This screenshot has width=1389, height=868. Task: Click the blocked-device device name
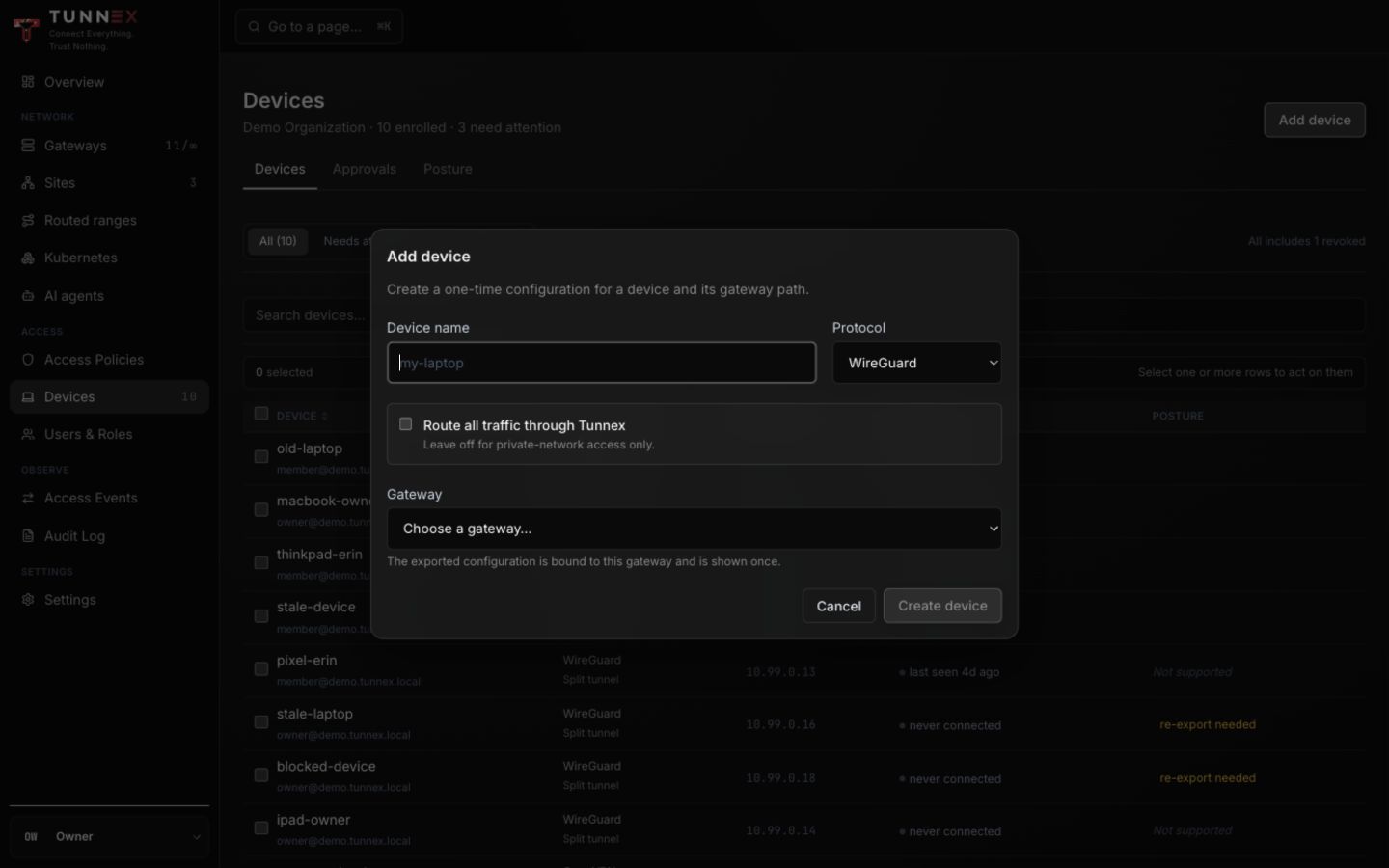point(326,767)
